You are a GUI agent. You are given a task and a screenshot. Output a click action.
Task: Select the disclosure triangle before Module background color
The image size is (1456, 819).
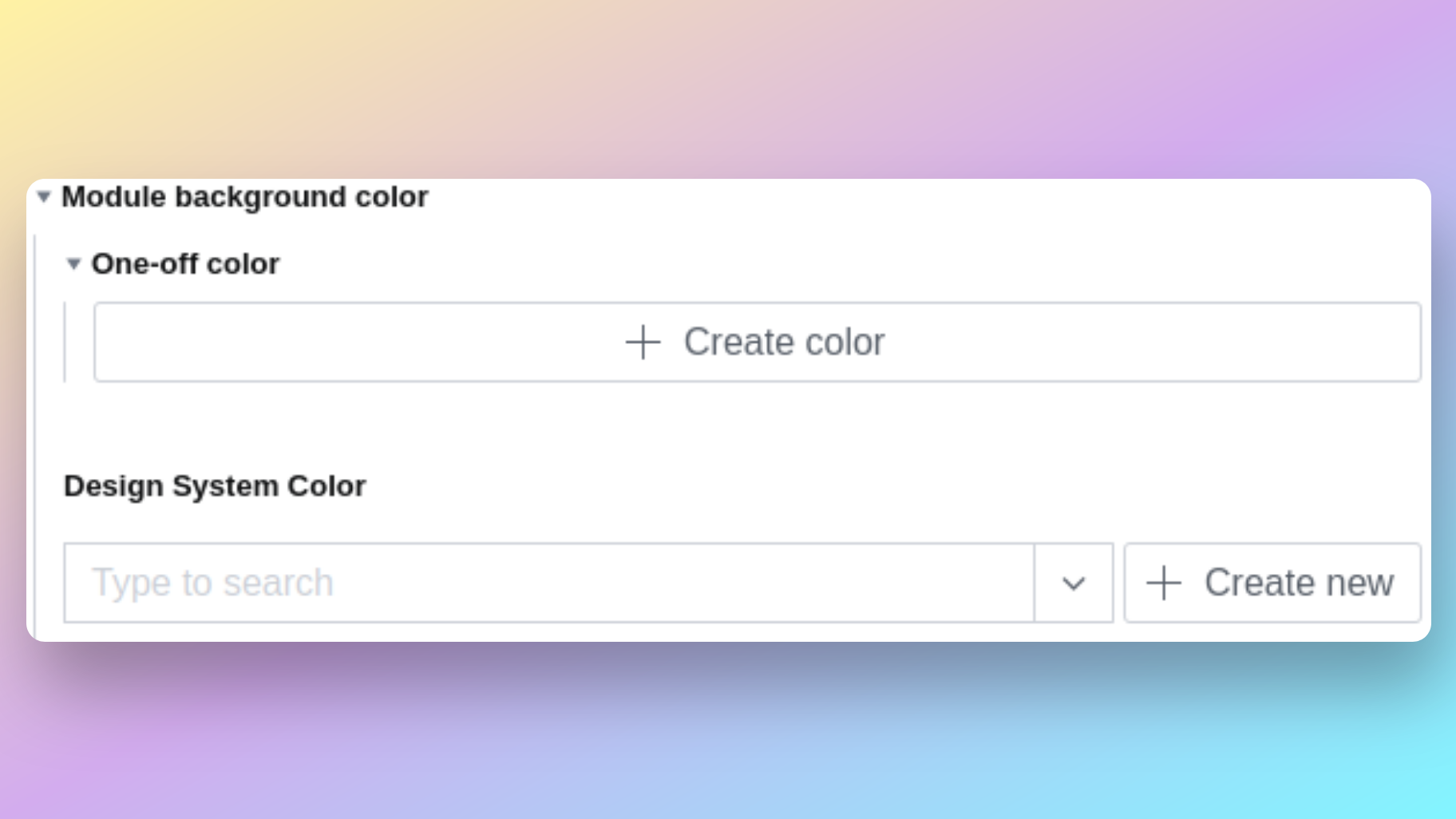pos(45,197)
